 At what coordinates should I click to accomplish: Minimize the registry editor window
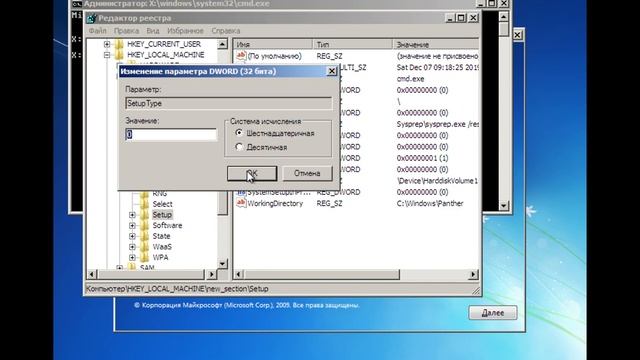450,18
